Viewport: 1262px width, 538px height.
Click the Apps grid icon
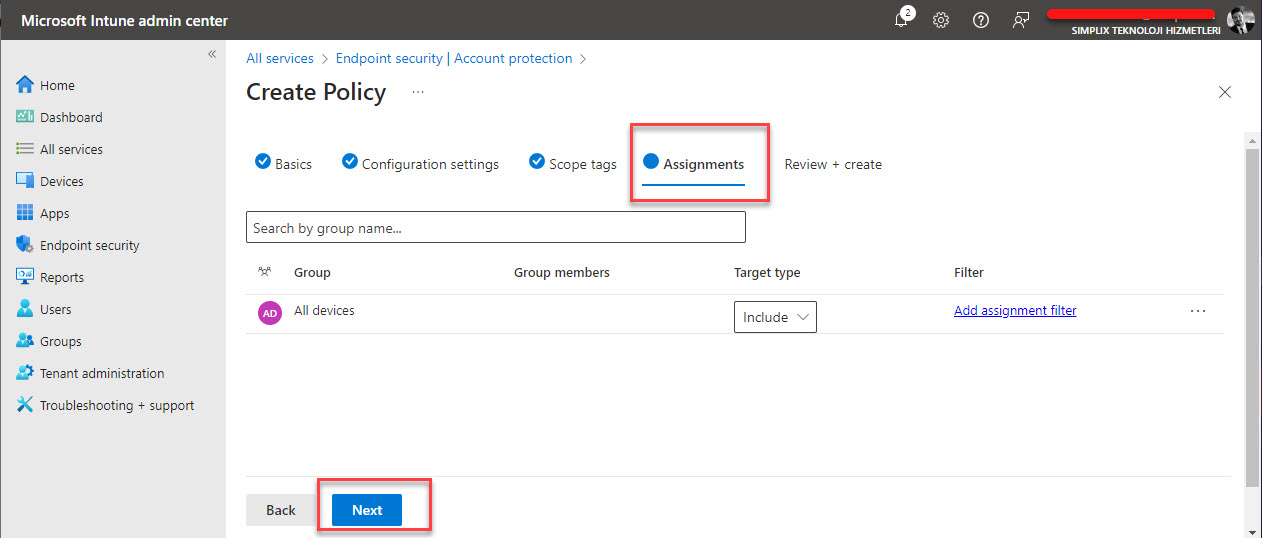[x=25, y=213]
